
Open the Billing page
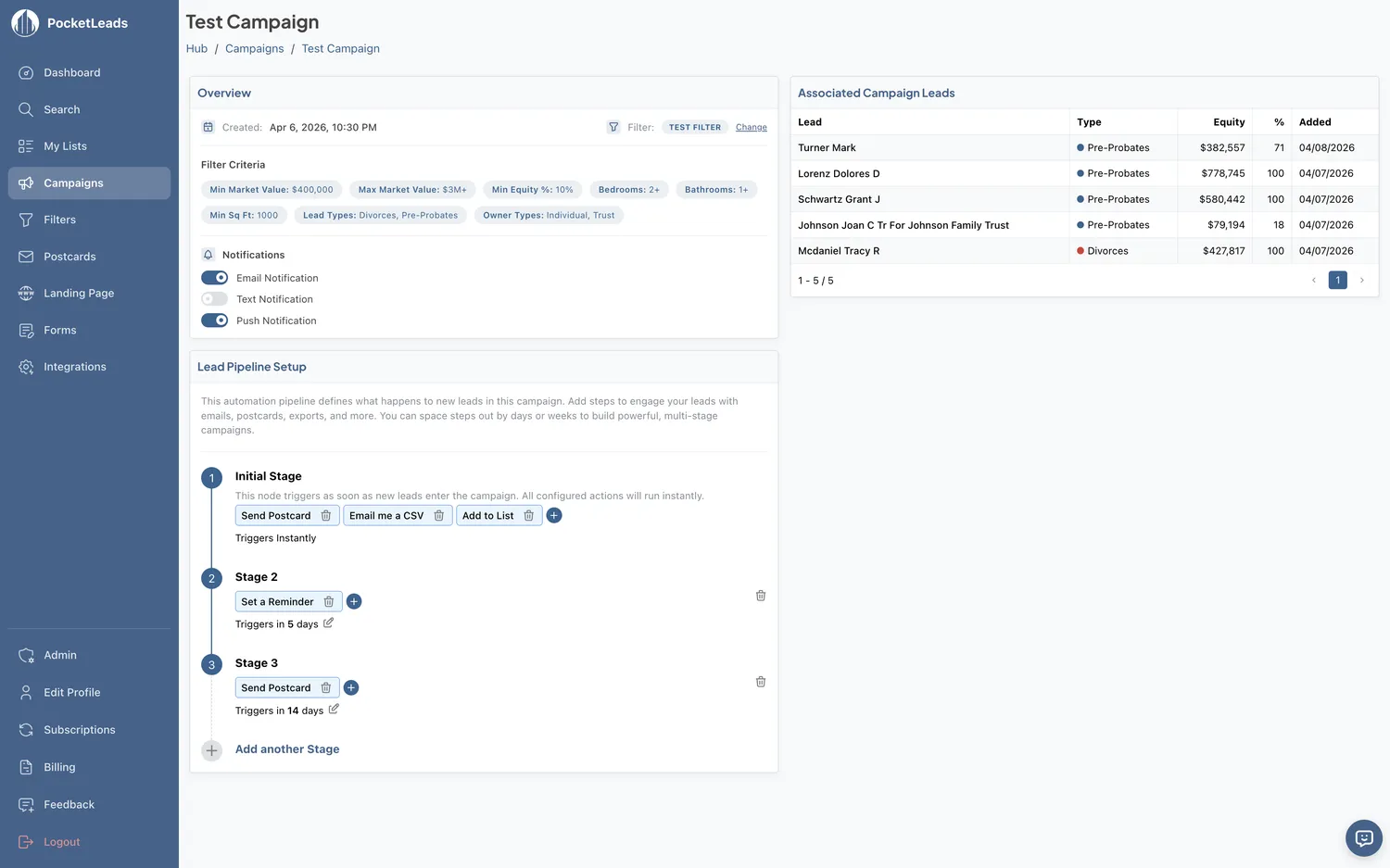click(x=89, y=767)
